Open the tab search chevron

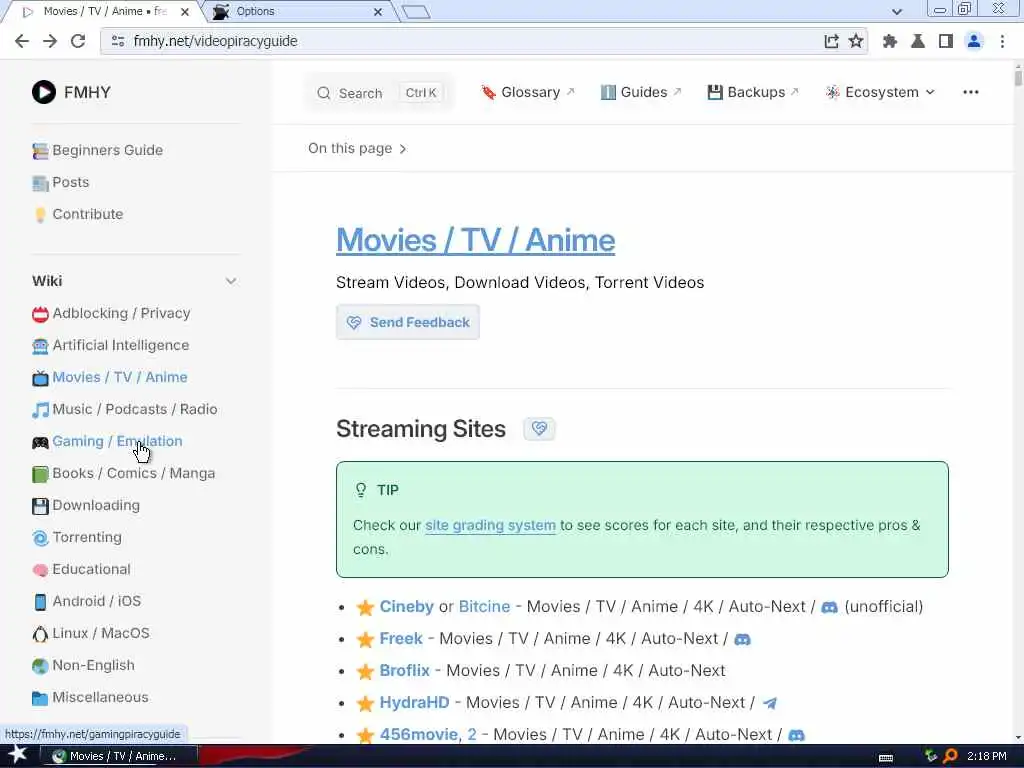pyautogui.click(x=897, y=11)
